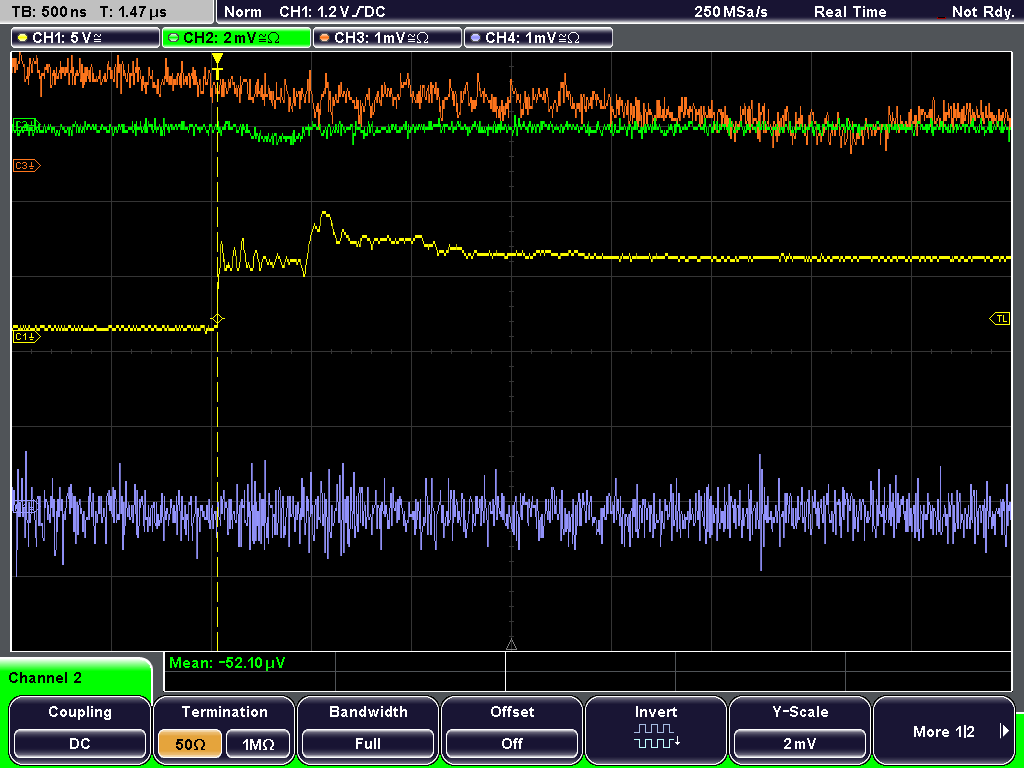Click the orange dot of CH3 tab
The image size is (1024, 768).
click(325, 38)
